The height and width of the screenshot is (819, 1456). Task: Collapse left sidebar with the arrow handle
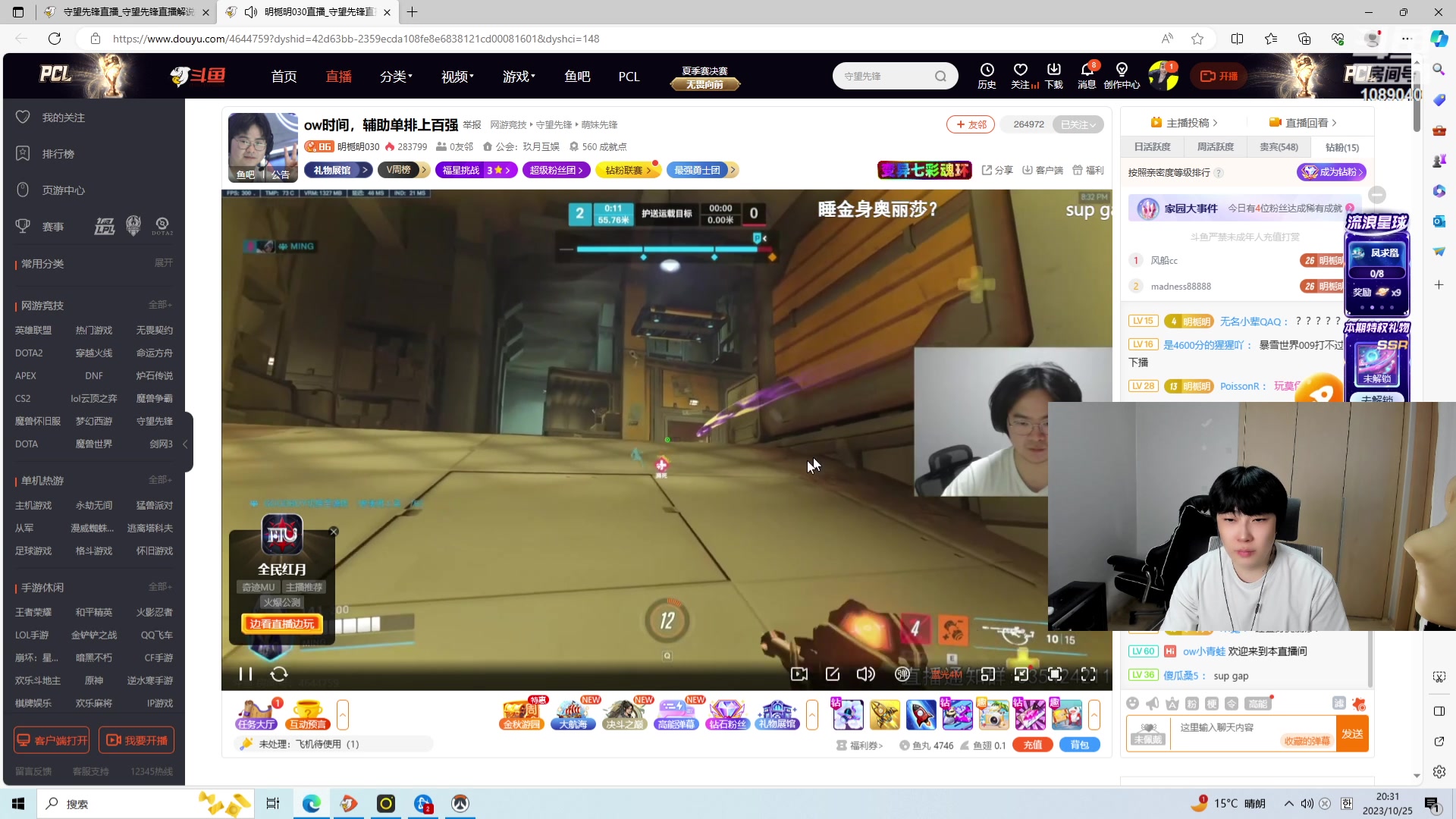(186, 444)
